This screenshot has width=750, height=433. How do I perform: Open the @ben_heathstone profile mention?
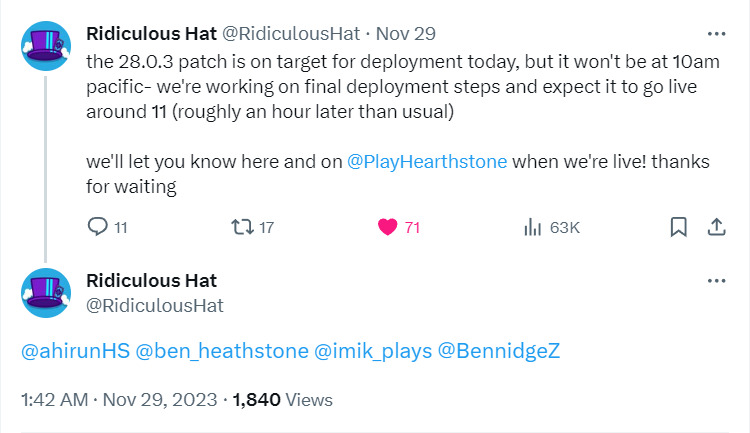(x=222, y=351)
